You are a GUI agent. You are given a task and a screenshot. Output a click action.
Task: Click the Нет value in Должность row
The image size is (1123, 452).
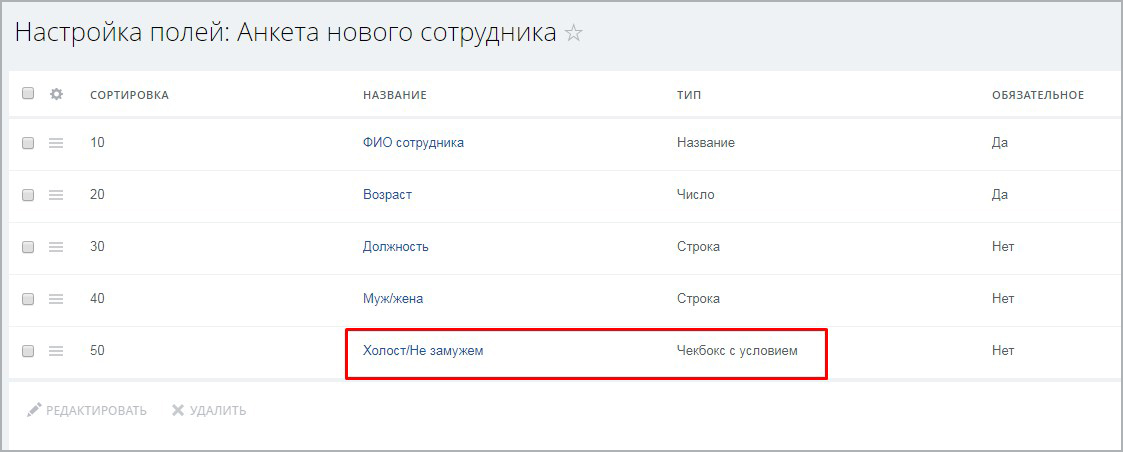(x=1003, y=247)
